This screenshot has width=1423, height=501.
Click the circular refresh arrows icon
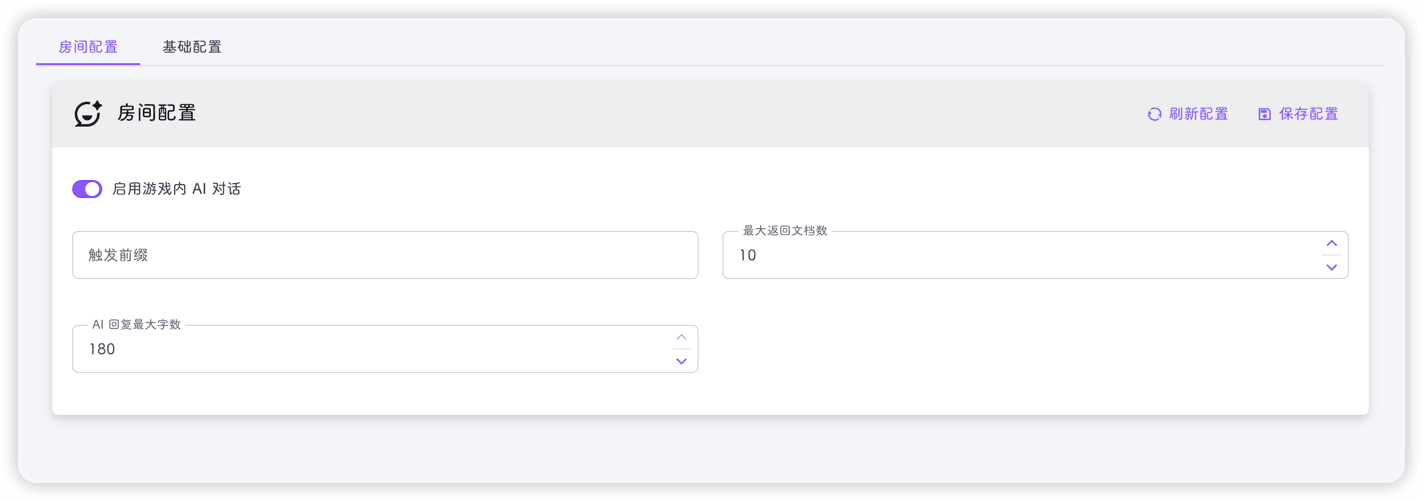(x=1154, y=114)
